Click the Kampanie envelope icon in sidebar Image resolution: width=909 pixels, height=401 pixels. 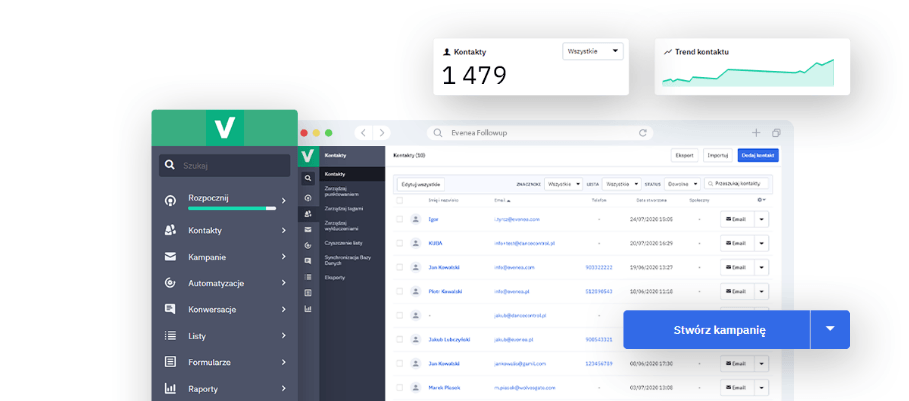[170, 257]
